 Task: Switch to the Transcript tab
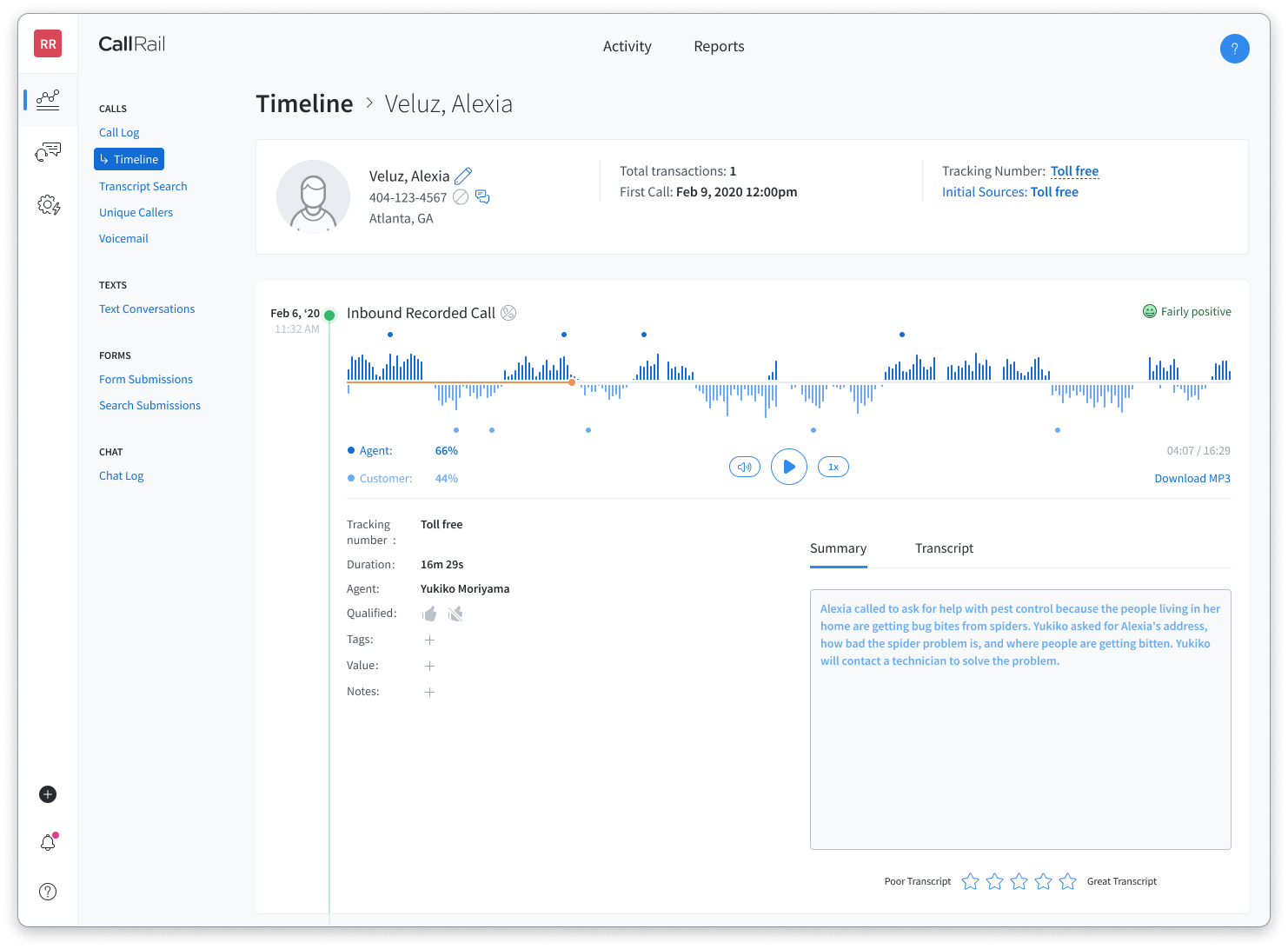pos(944,548)
